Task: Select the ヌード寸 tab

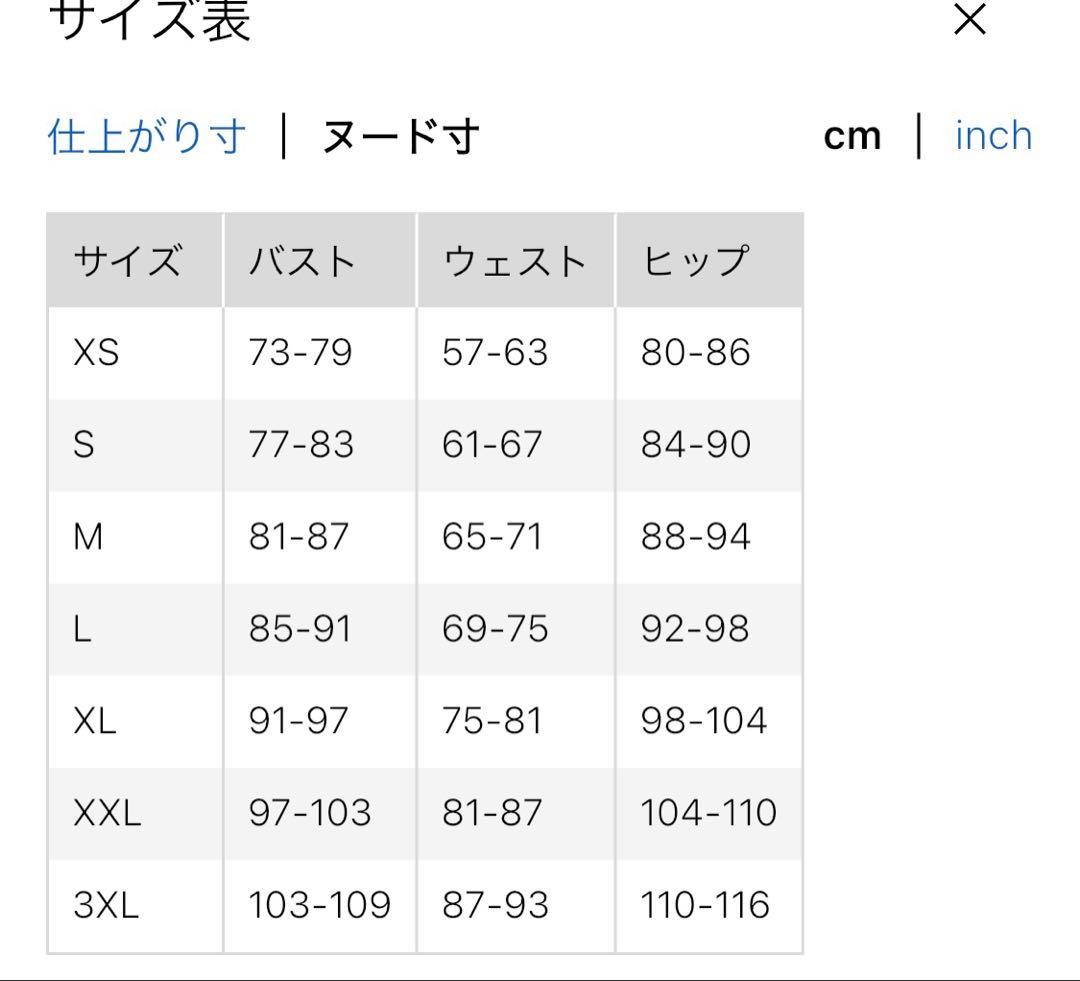Action: (400, 137)
